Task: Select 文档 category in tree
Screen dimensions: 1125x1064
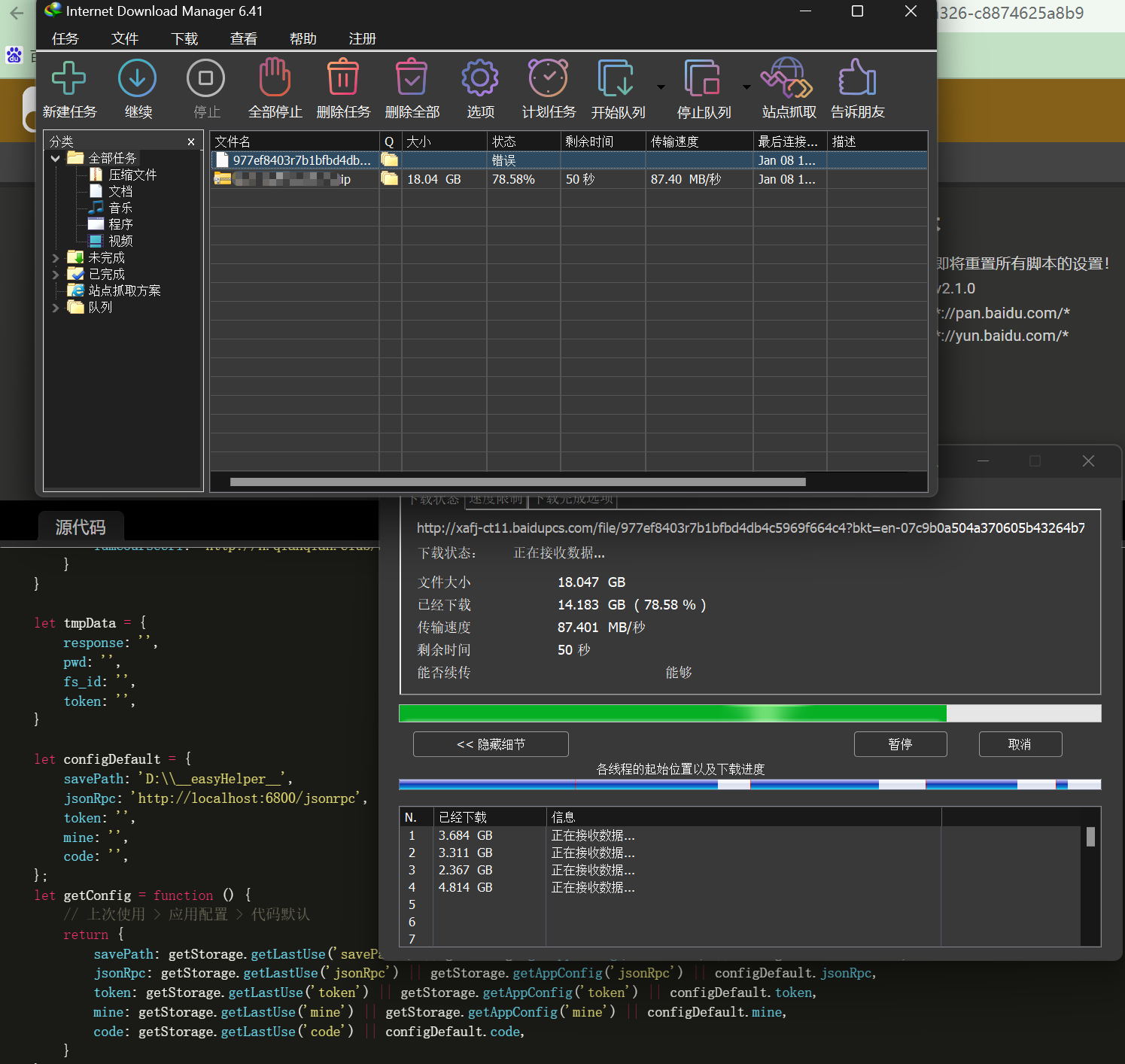Action: pos(120,191)
